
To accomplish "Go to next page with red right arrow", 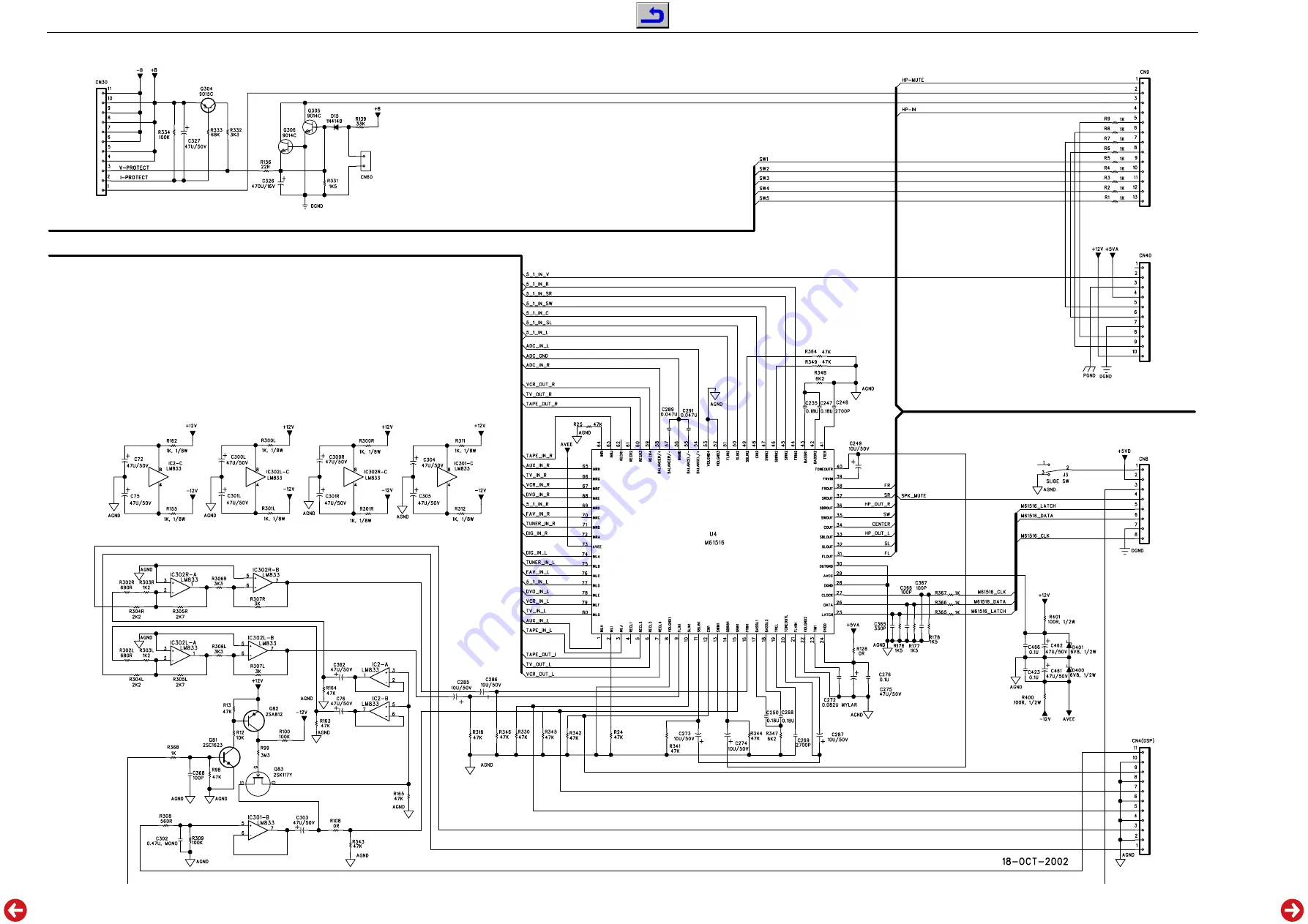I will pyautogui.click(x=1292, y=910).
